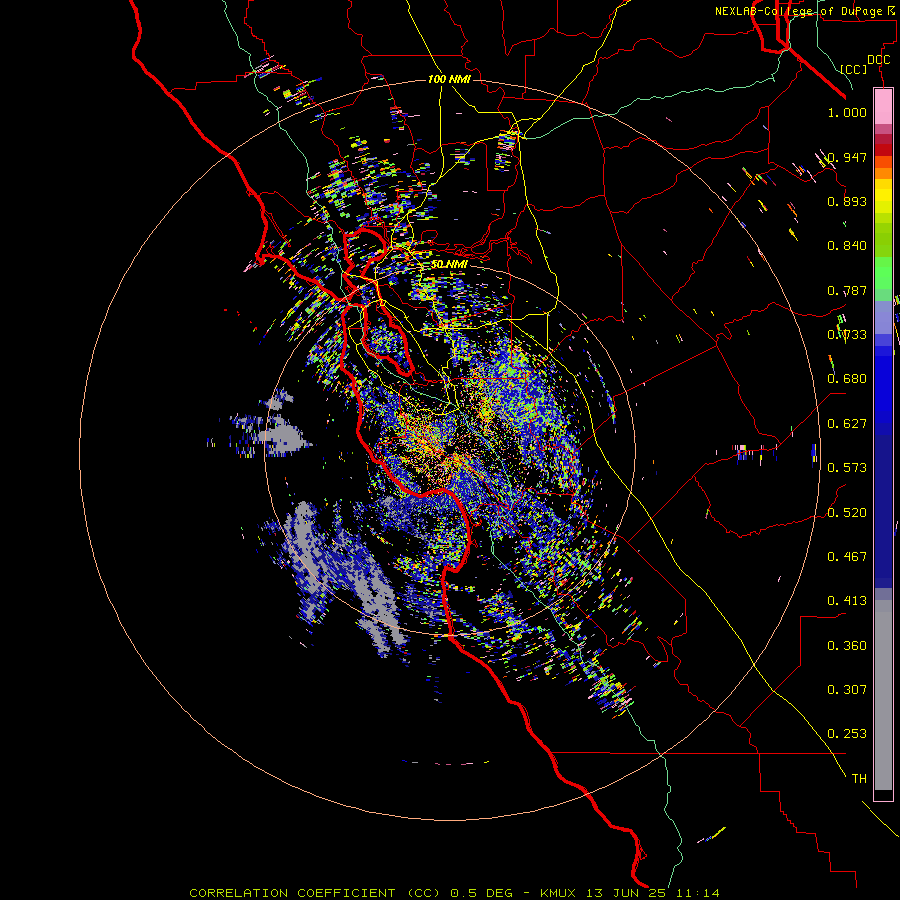Image resolution: width=900 pixels, height=900 pixels.
Task: Click the [CC] product label near legend
Action: click(853, 69)
